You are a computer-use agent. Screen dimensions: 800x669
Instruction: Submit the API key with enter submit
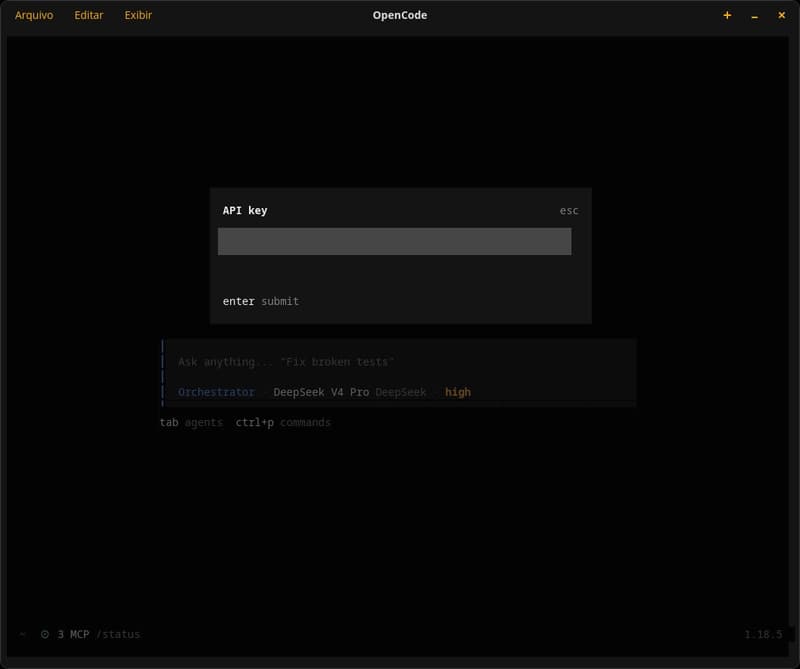pos(261,301)
